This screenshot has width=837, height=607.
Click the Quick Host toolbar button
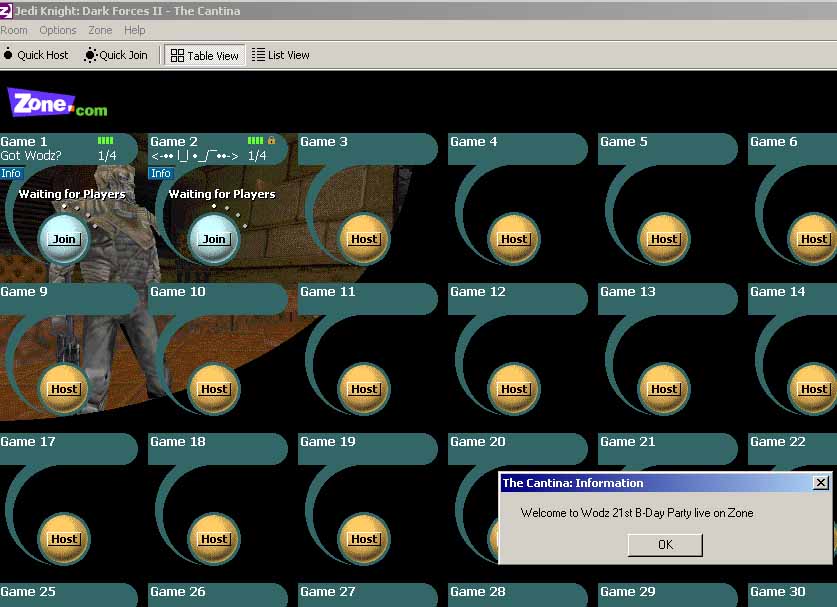point(36,55)
